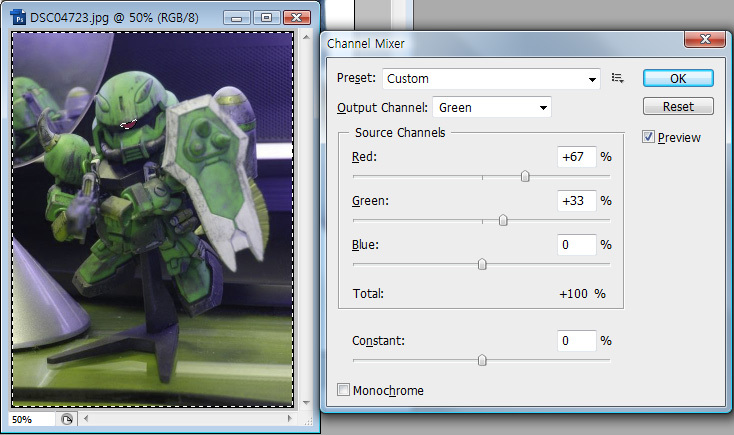Click the Blue percentage field showing 0
The image size is (734, 435).
(577, 244)
